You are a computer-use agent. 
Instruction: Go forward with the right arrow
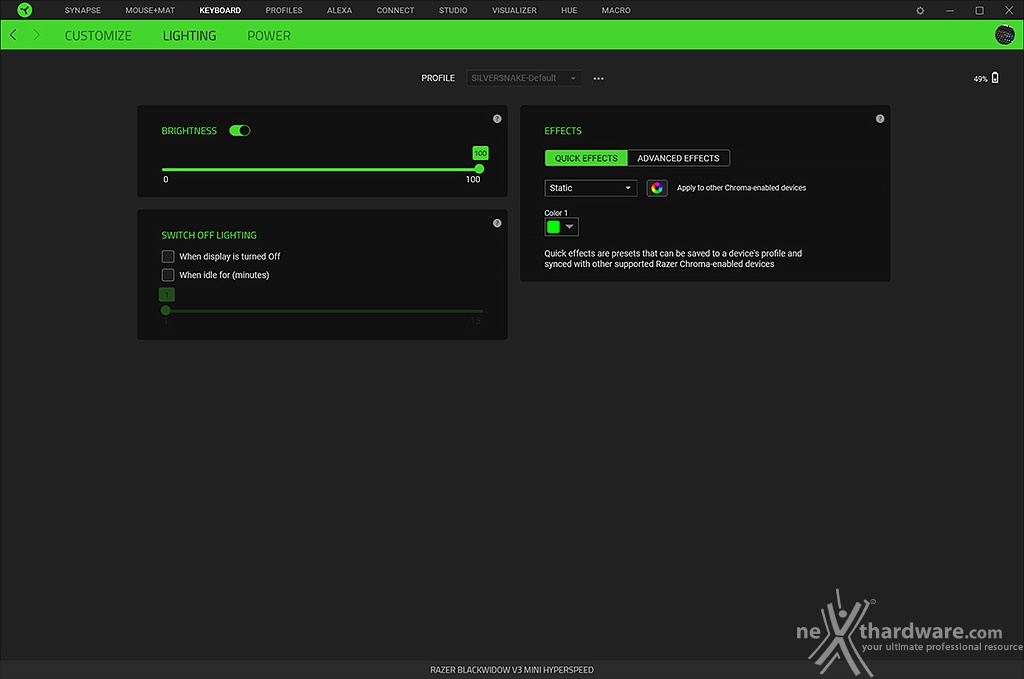pyautogui.click(x=37, y=35)
